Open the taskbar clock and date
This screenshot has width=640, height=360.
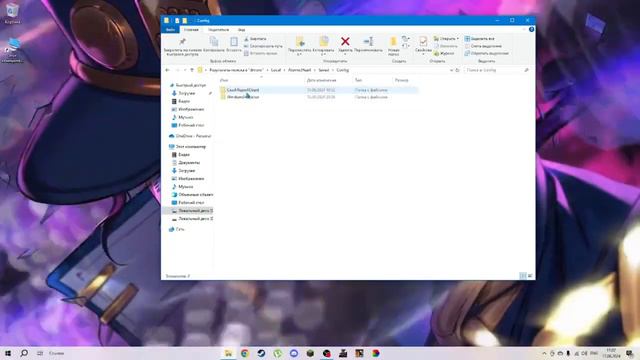tap(611, 353)
